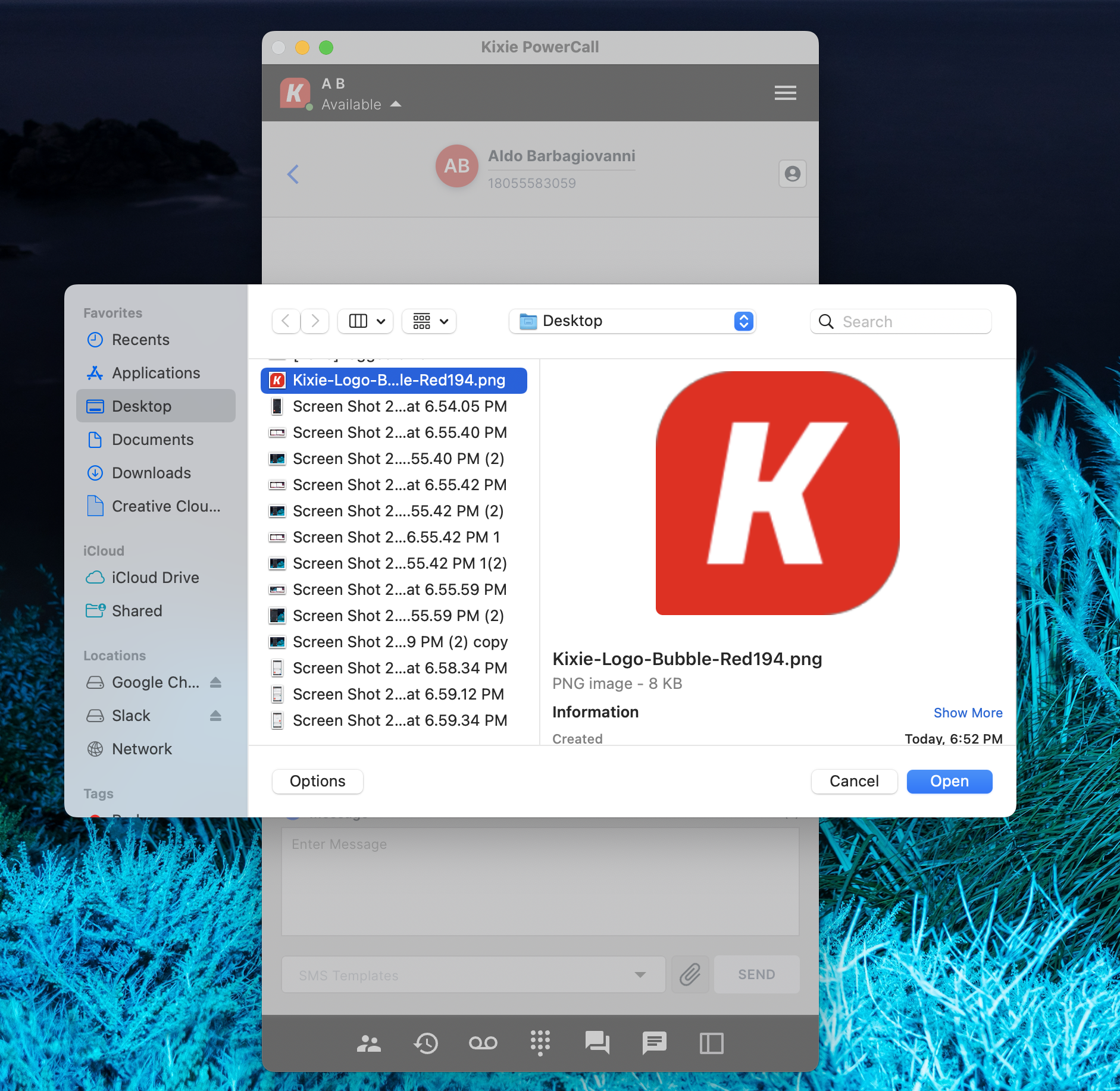
Task: Open the dialpad icon in Kixie
Action: coord(540,1043)
